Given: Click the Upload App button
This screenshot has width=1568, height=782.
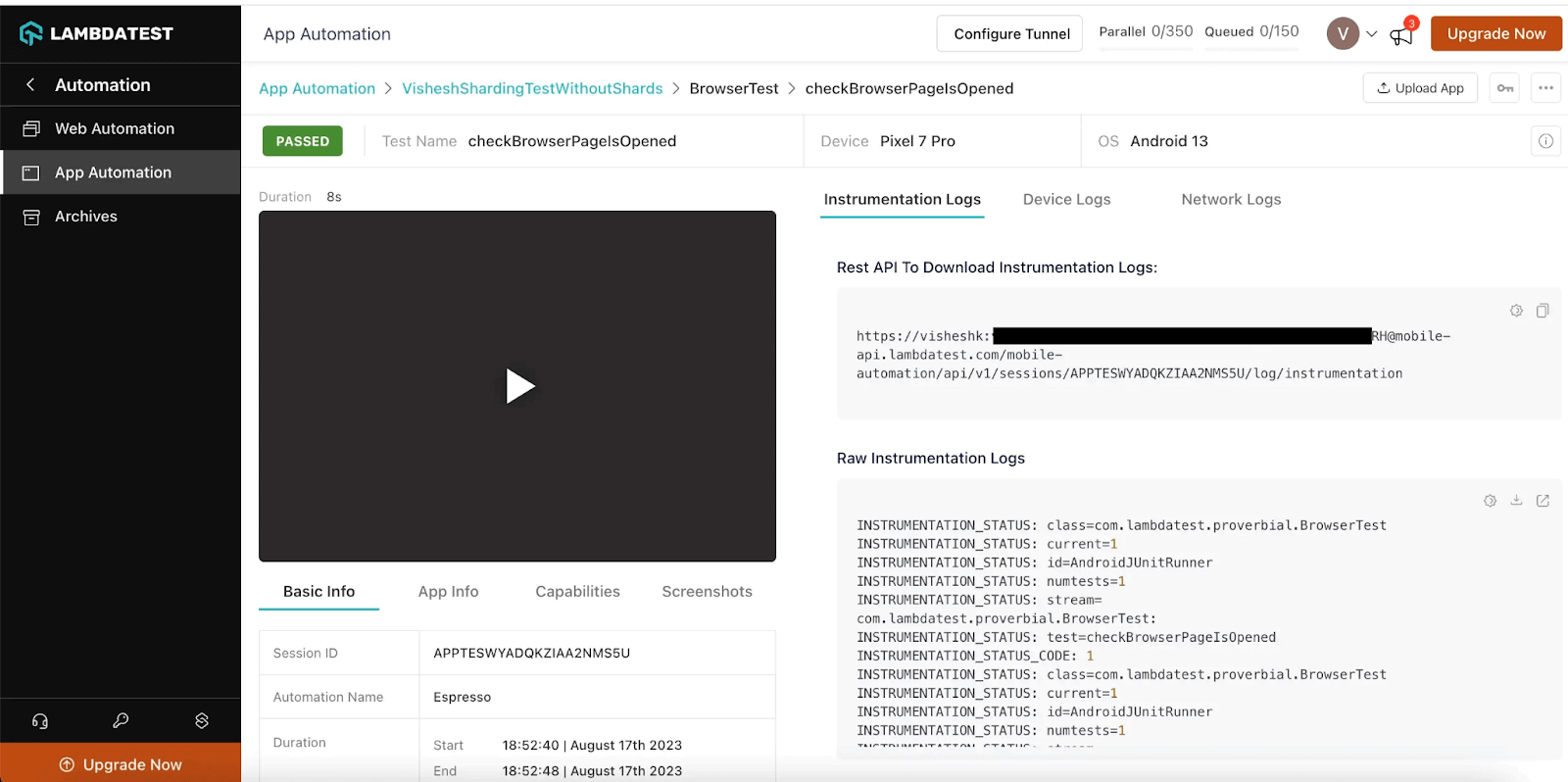Looking at the screenshot, I should [1420, 88].
